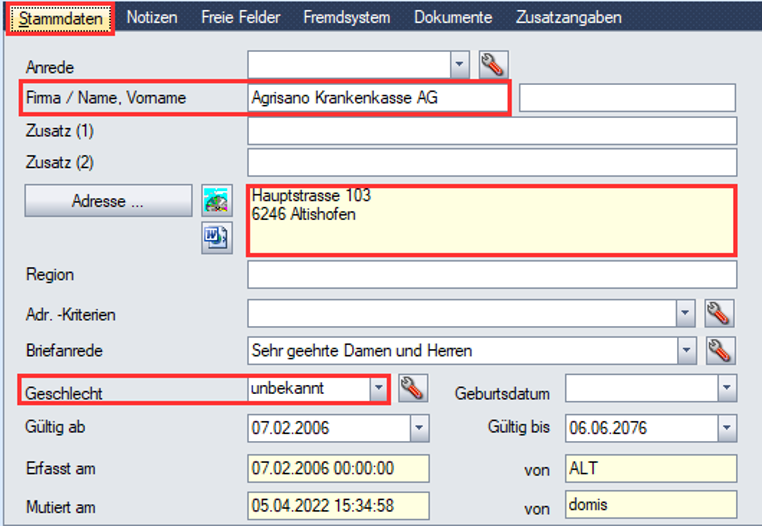The width and height of the screenshot is (762, 526).
Task: Open the Freie Felder tab
Action: [241, 17]
